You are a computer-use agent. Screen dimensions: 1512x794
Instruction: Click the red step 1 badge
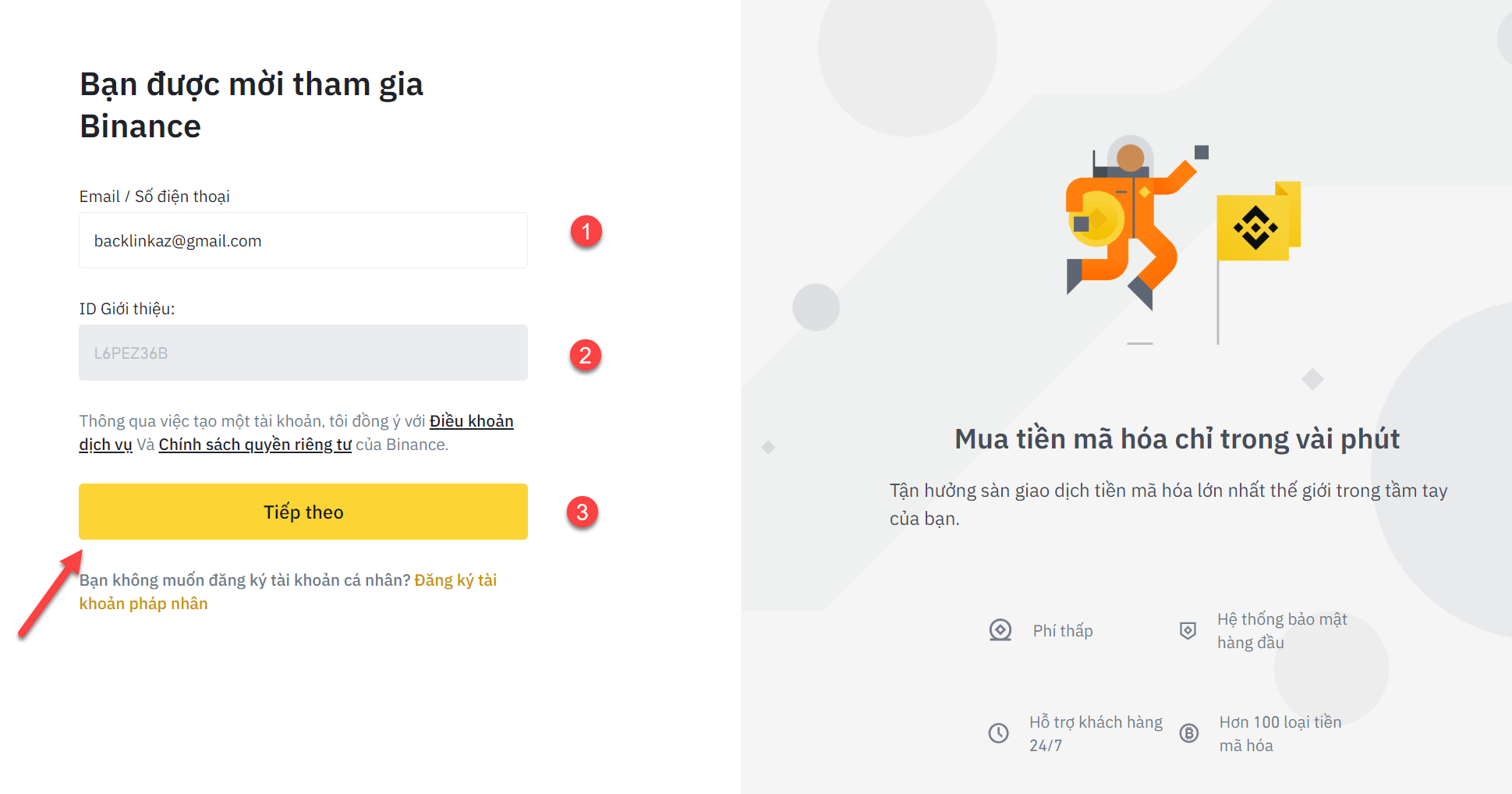pos(586,232)
